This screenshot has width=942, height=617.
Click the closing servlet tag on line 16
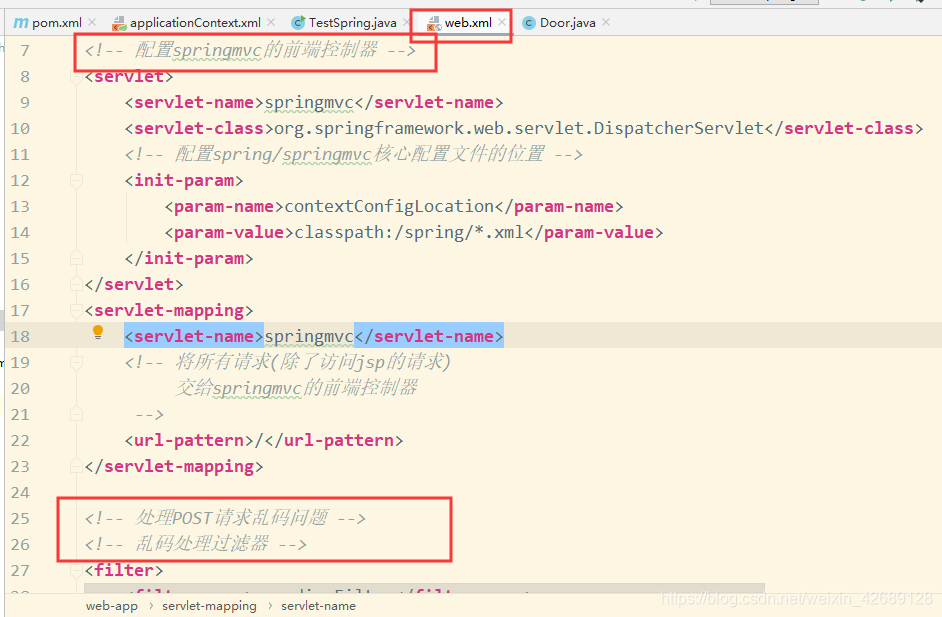click(x=134, y=284)
